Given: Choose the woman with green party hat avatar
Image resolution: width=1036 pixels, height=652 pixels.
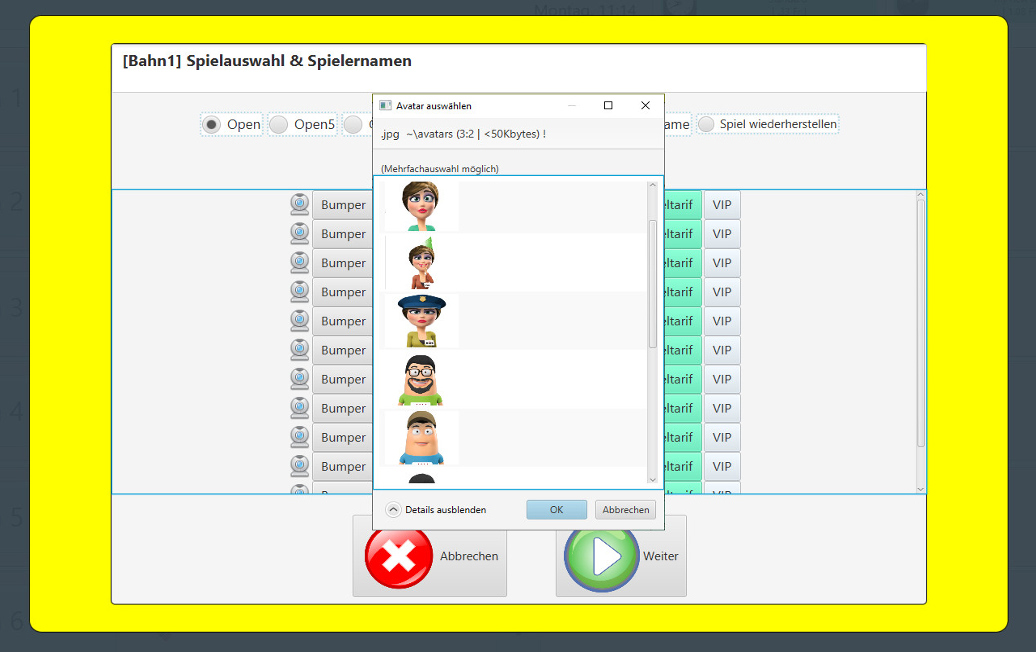Looking at the screenshot, I should 421,262.
